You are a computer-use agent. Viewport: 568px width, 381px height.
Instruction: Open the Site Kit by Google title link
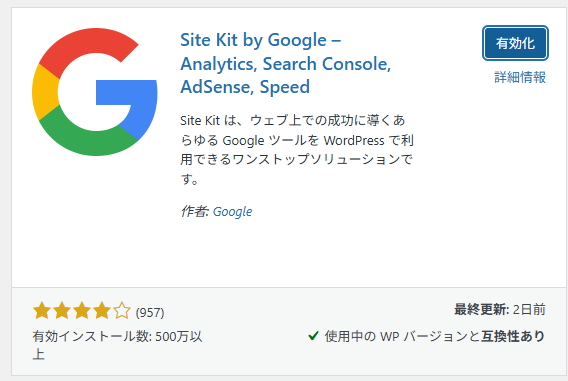point(286,63)
